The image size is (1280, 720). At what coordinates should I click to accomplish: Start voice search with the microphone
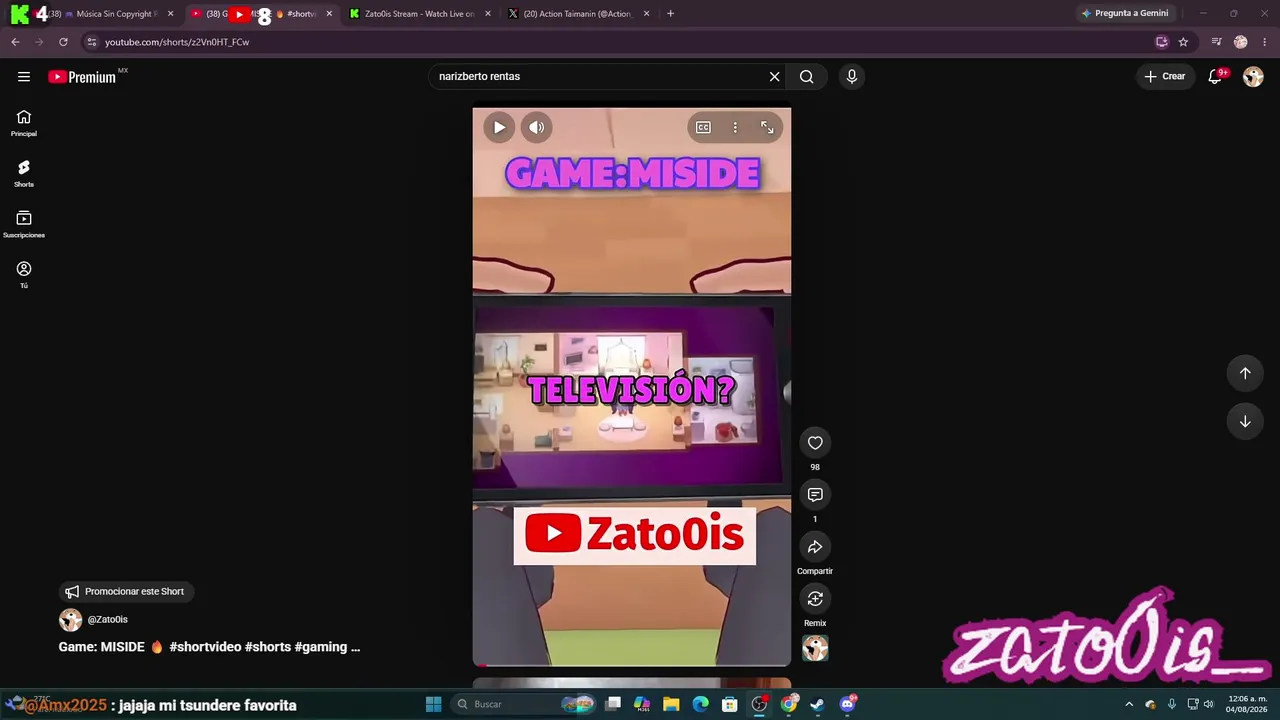(852, 76)
